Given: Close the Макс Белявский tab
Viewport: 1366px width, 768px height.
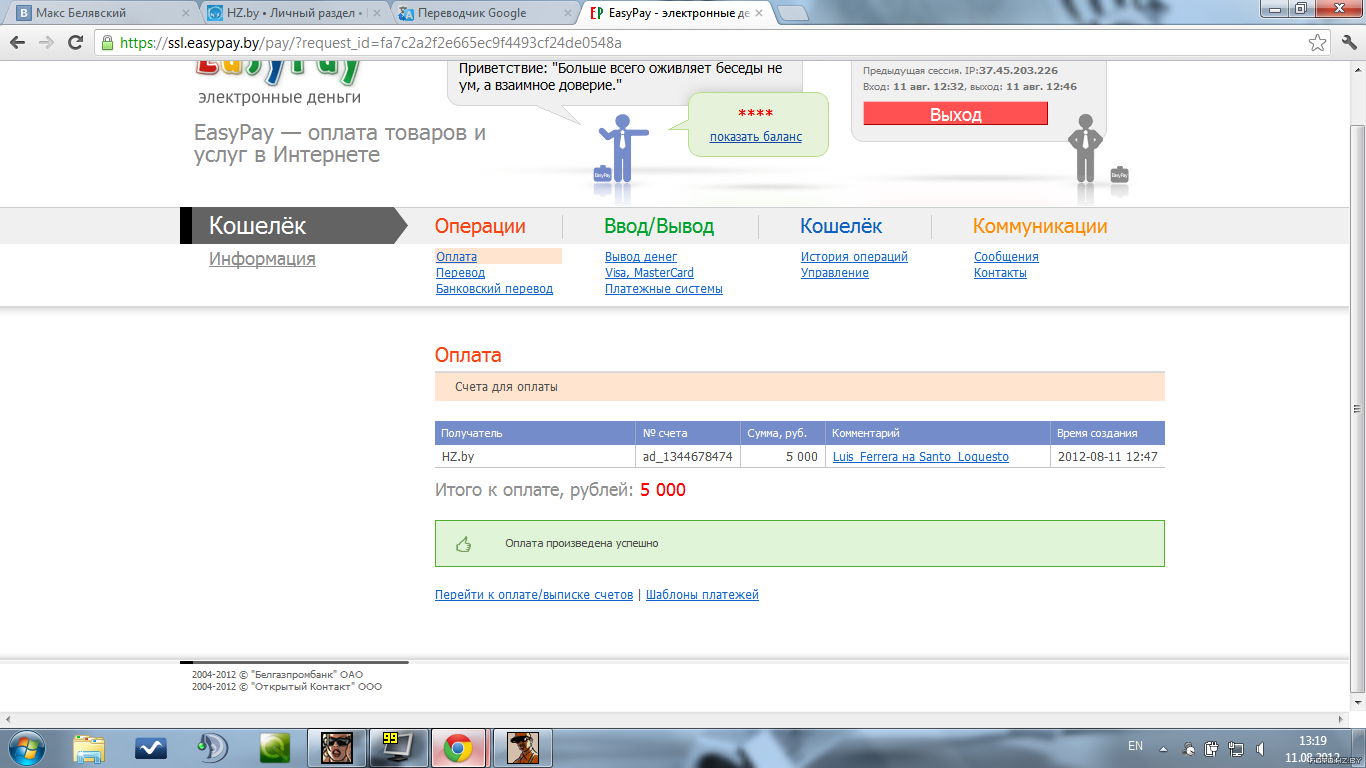Looking at the screenshot, I should coord(185,13).
